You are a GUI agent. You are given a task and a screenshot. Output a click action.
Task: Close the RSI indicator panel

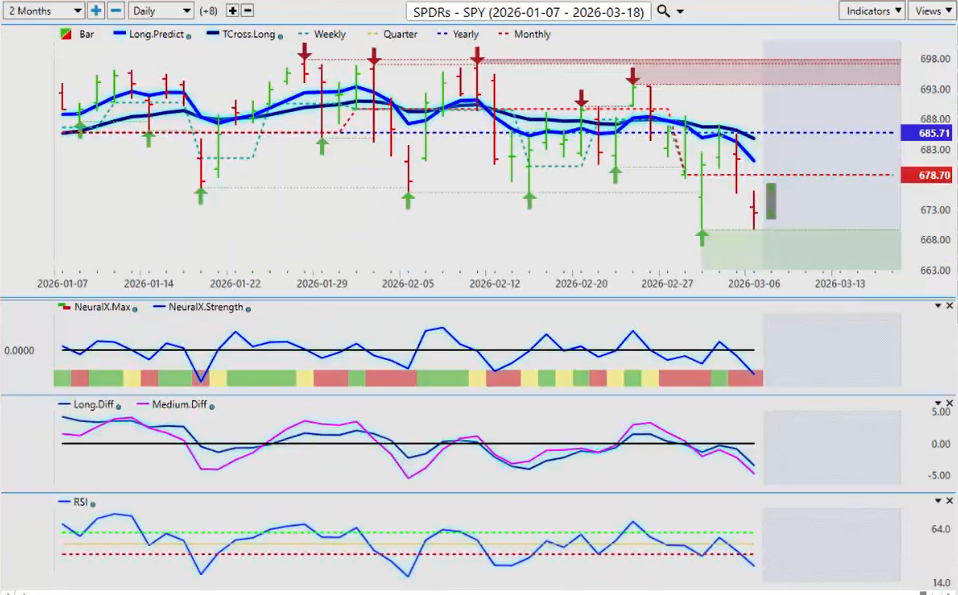(949, 501)
